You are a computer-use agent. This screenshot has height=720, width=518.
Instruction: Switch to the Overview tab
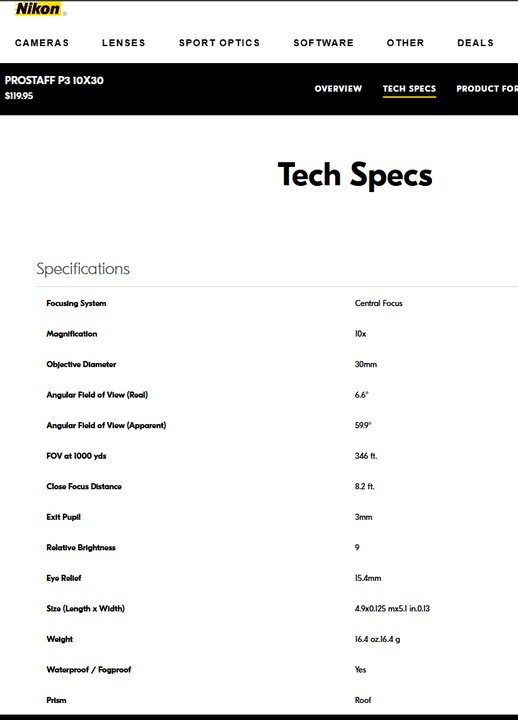pyautogui.click(x=338, y=89)
